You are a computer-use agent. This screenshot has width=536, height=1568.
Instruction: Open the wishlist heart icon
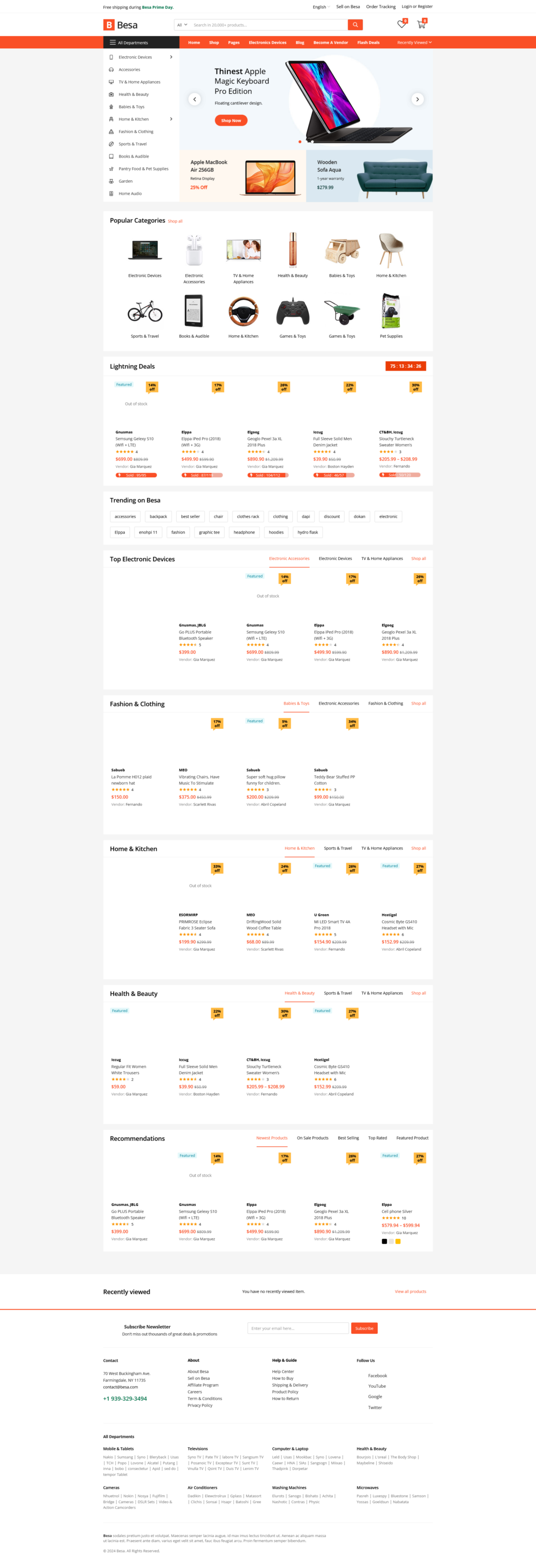(401, 24)
